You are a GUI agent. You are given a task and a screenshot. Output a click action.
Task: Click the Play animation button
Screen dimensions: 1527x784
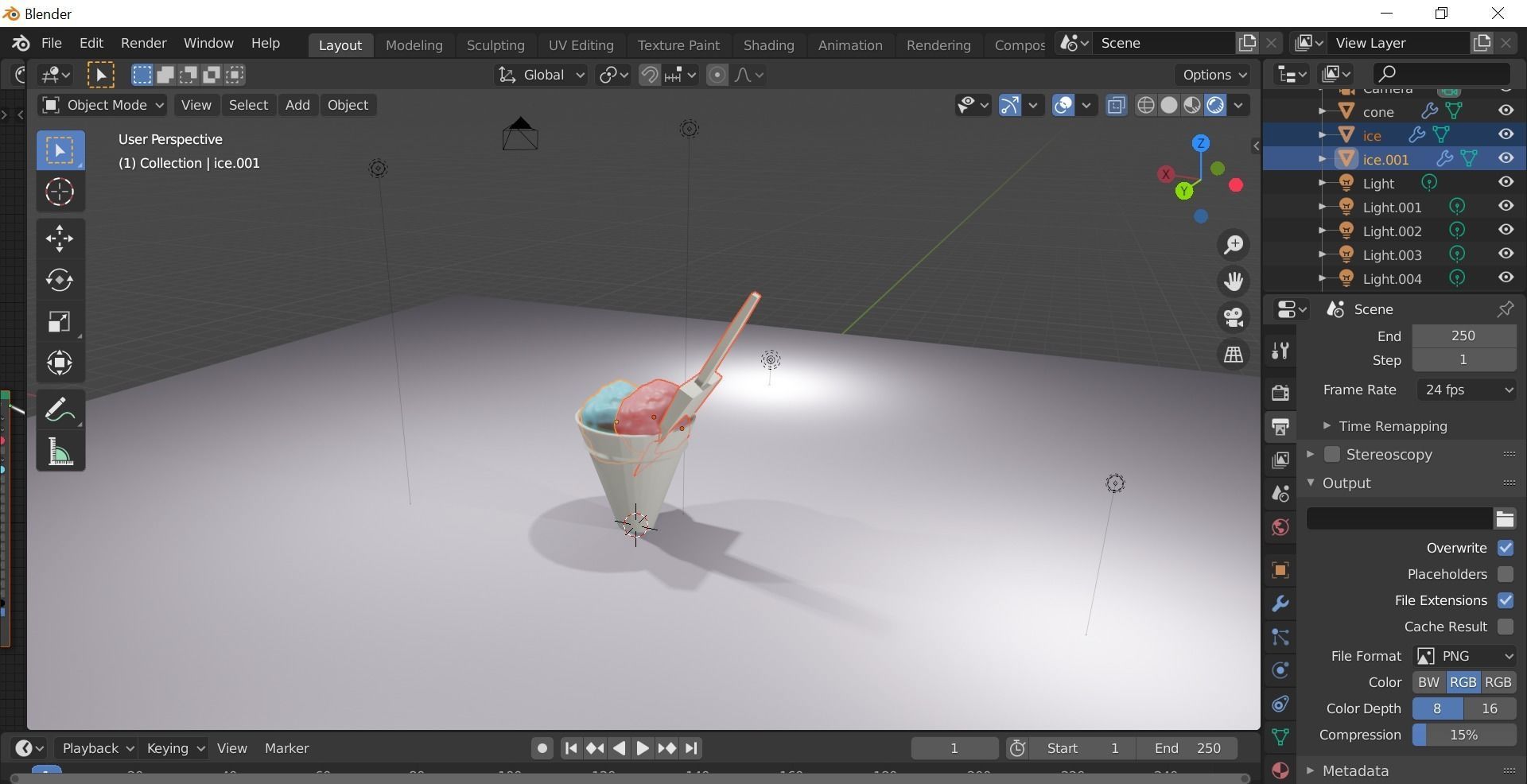(x=643, y=749)
